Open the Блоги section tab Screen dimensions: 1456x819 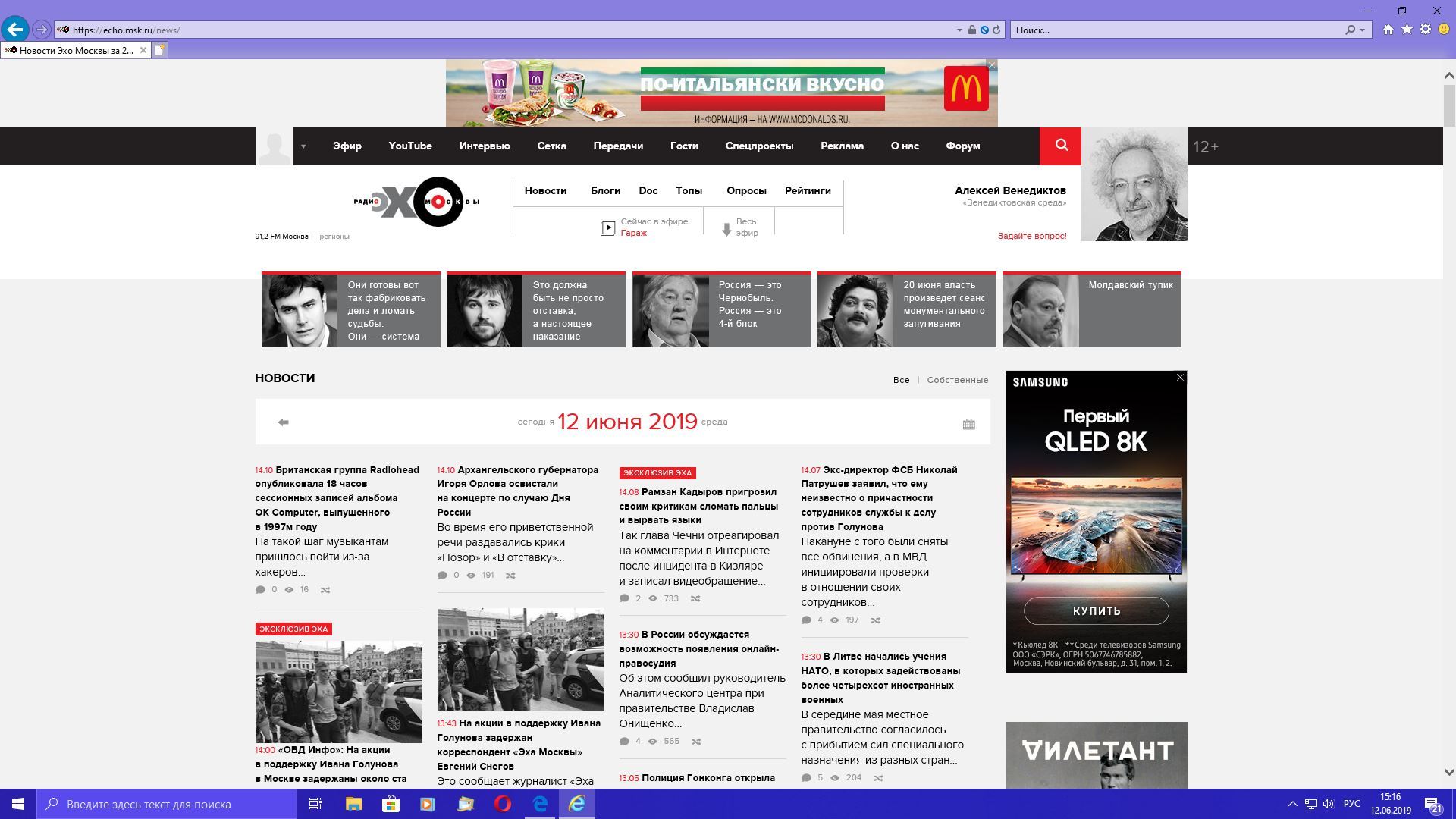(x=605, y=191)
